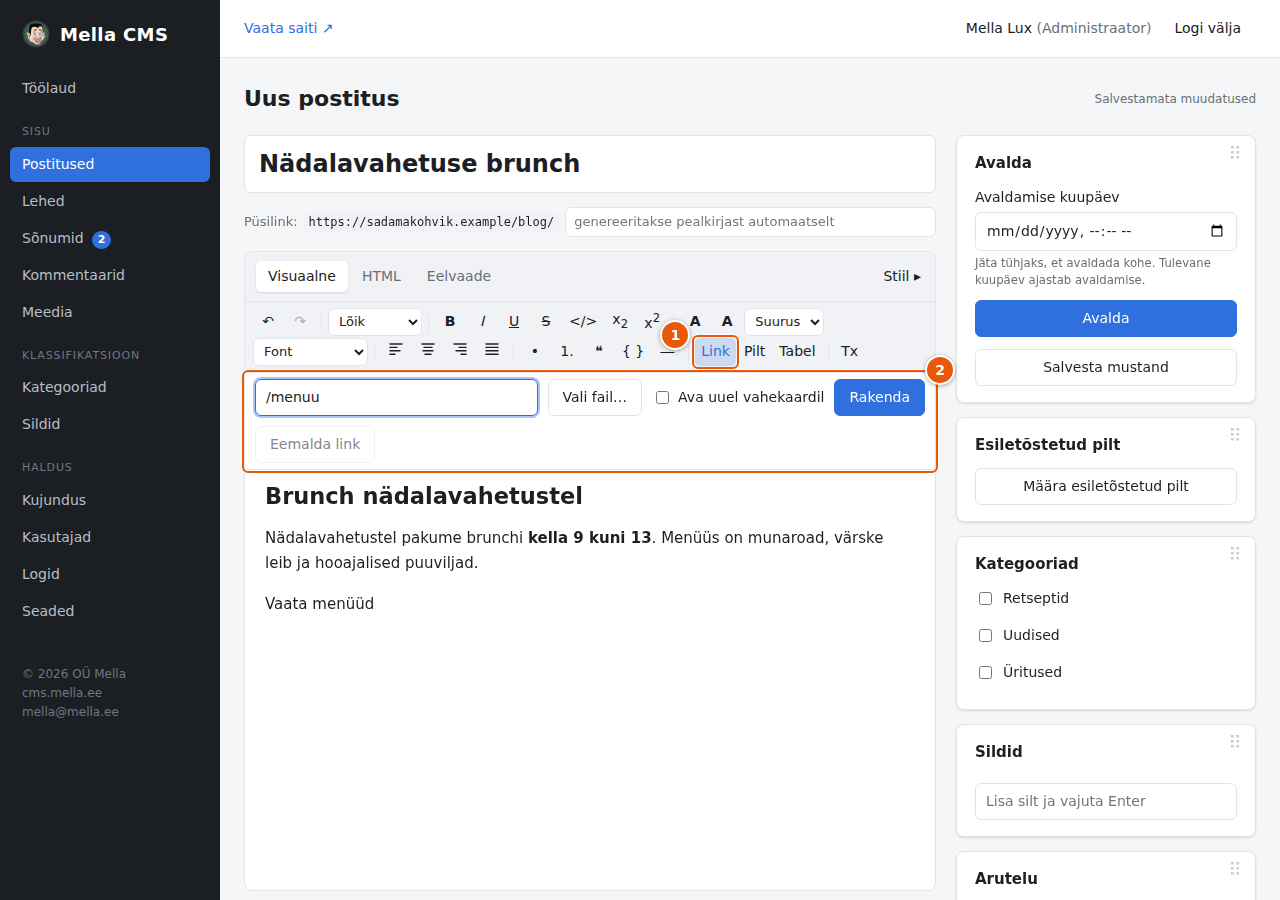Enable 'Ava uuel vahekaardil' checkbox
The height and width of the screenshot is (900, 1280).
point(662,397)
